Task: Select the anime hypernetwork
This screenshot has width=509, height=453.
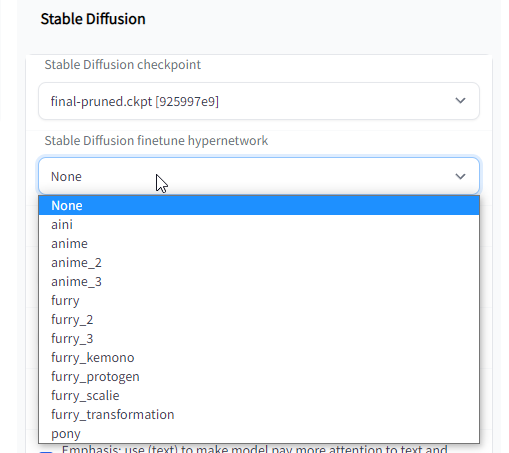Action: tap(259, 243)
